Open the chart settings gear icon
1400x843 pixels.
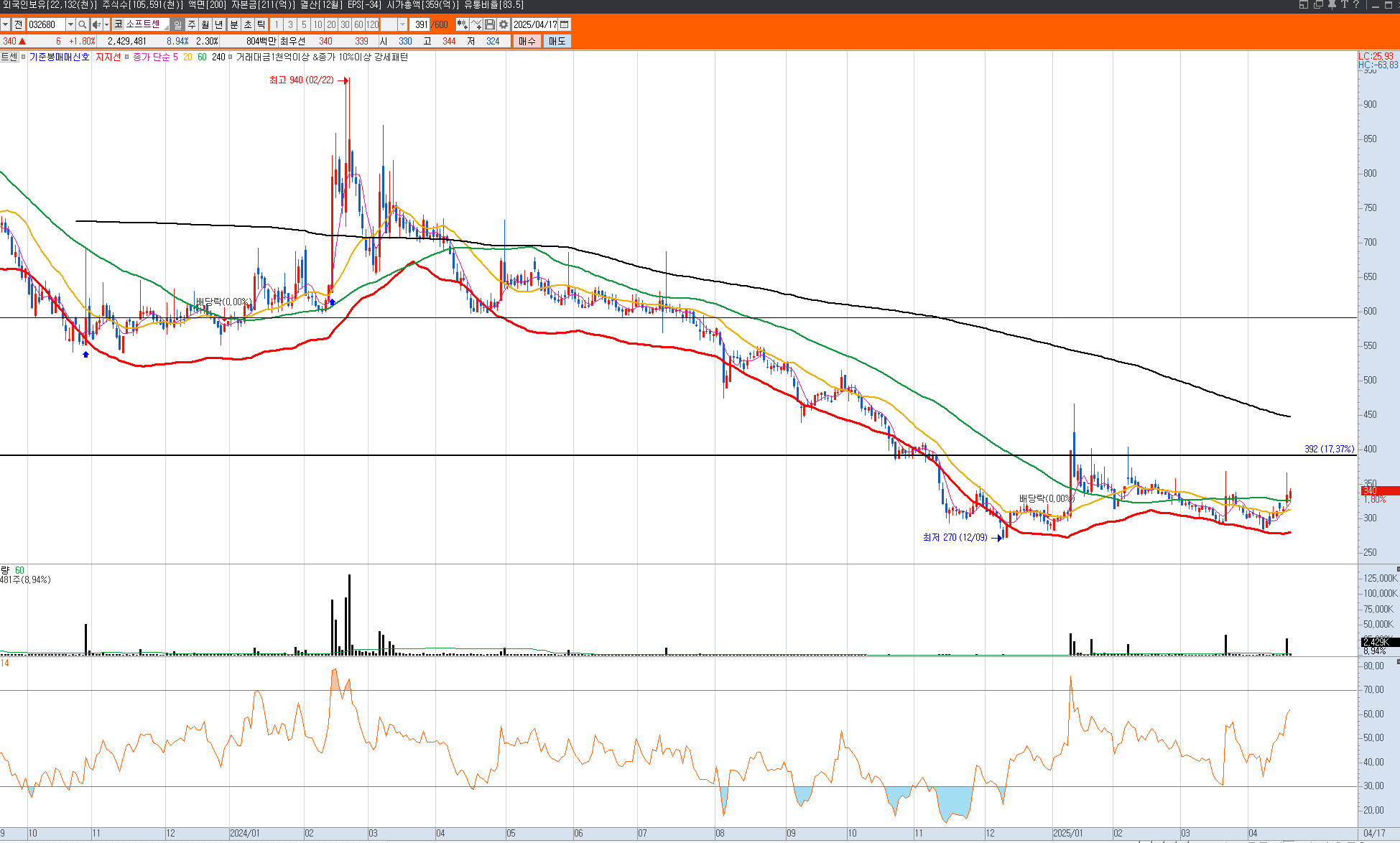pyautogui.click(x=504, y=24)
